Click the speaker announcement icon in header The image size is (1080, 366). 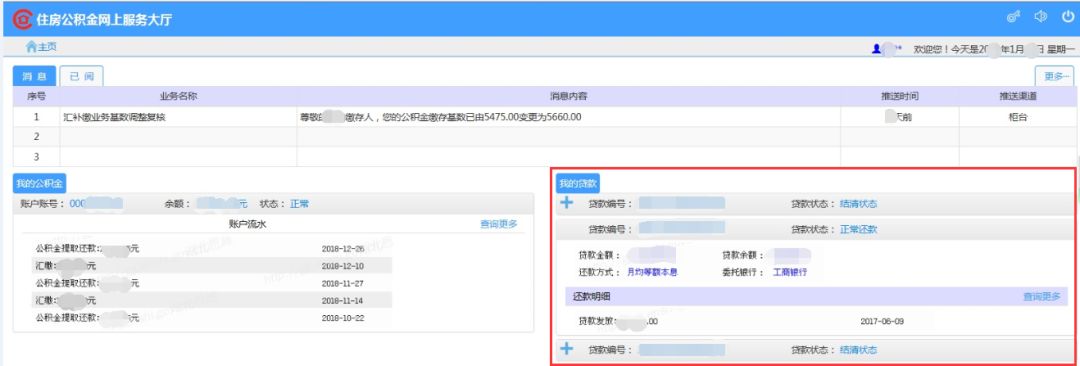click(1041, 17)
